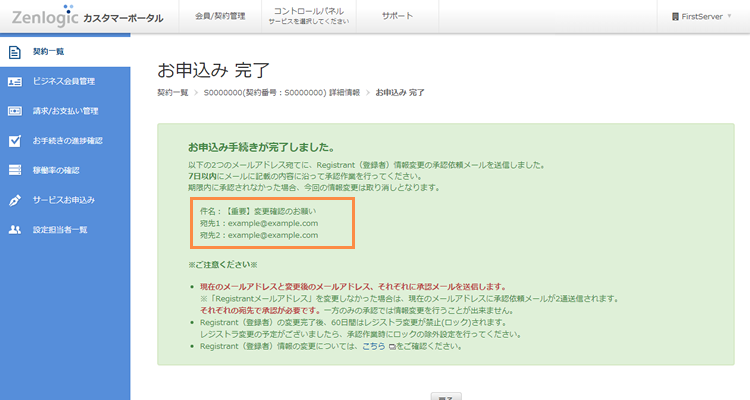Open 稼働率の確認 from the sidebar
Image resolution: width=750 pixels, height=400 pixels.
click(x=65, y=170)
